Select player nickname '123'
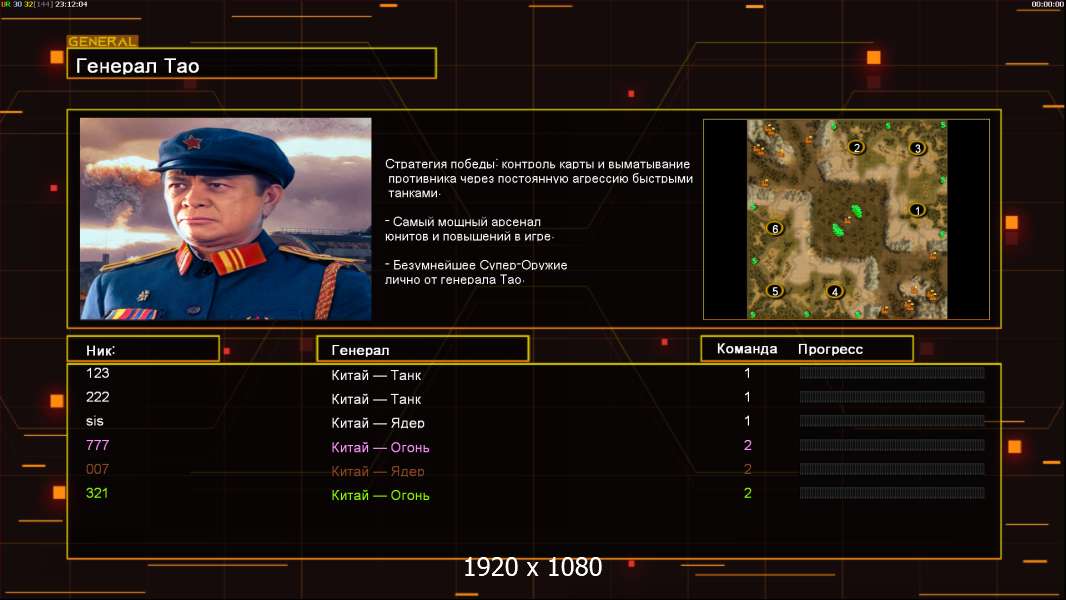The width and height of the screenshot is (1066, 600). pos(98,373)
